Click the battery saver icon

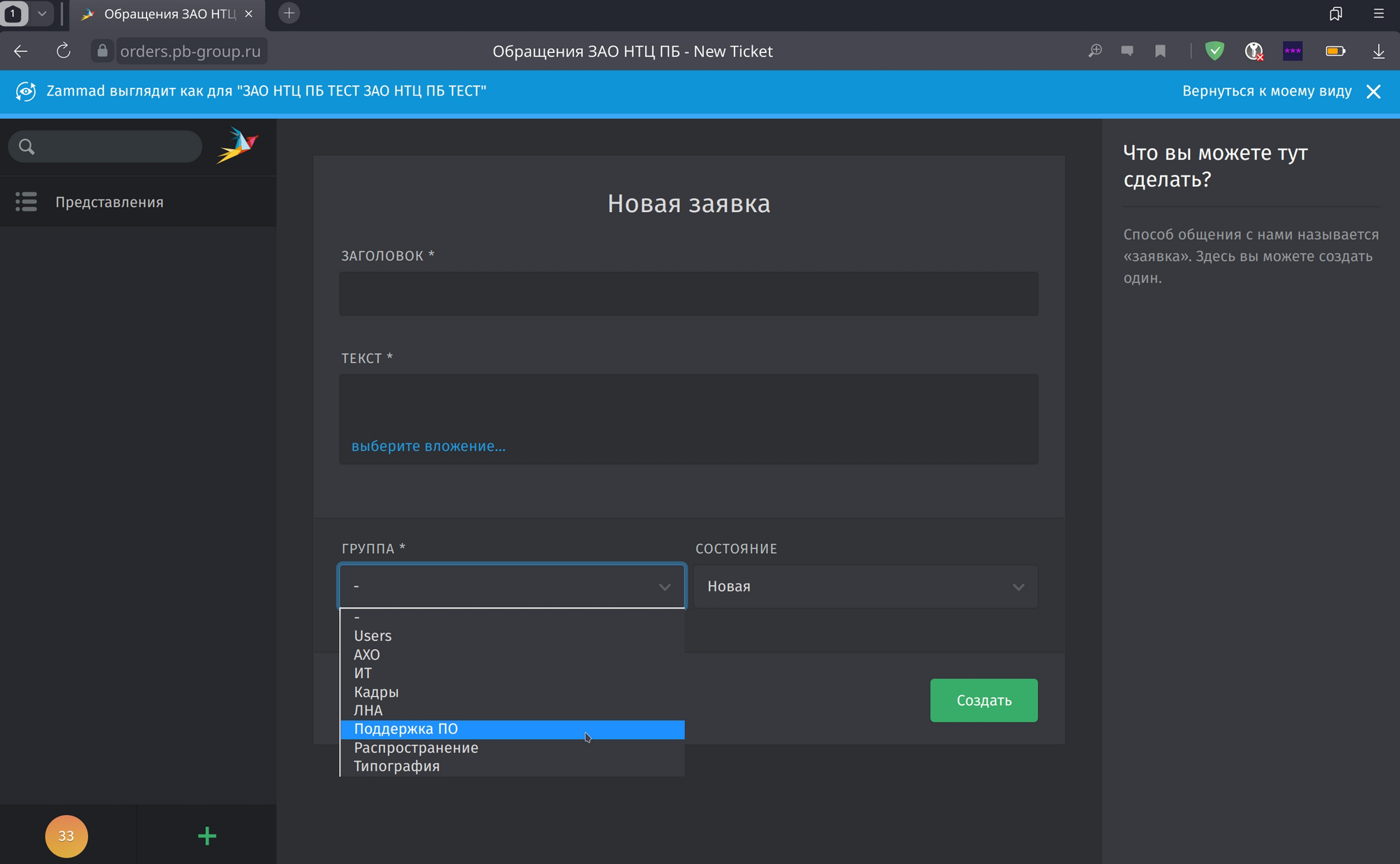click(x=1335, y=51)
